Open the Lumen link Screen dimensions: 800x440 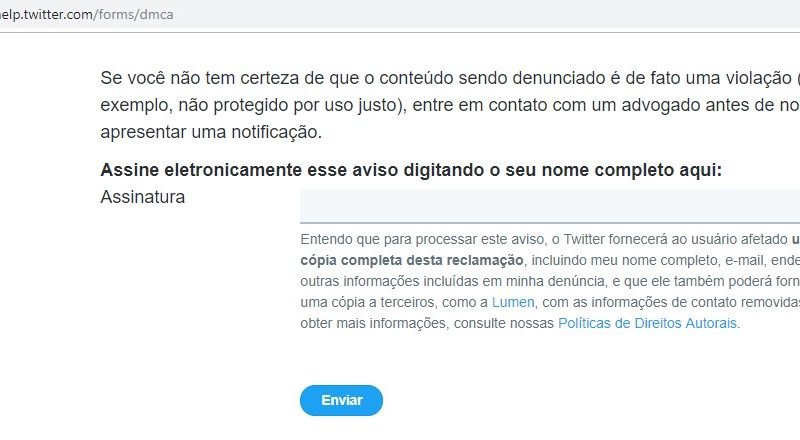514,302
